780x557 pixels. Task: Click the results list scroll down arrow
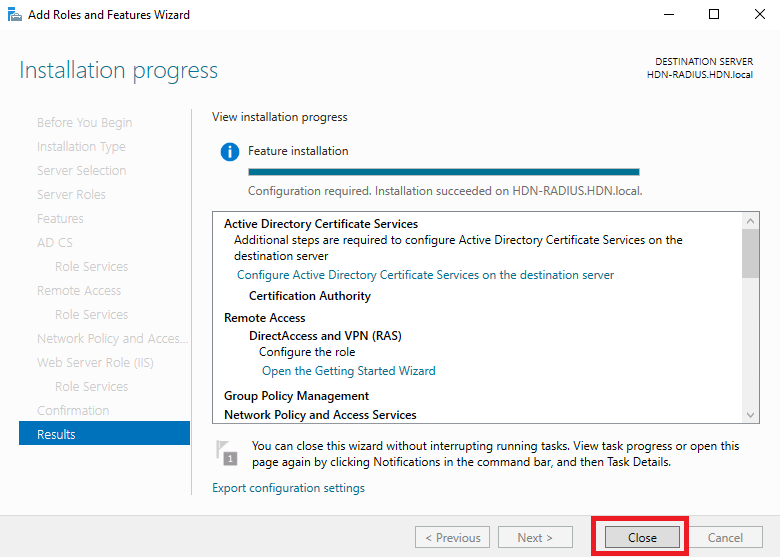coord(750,415)
